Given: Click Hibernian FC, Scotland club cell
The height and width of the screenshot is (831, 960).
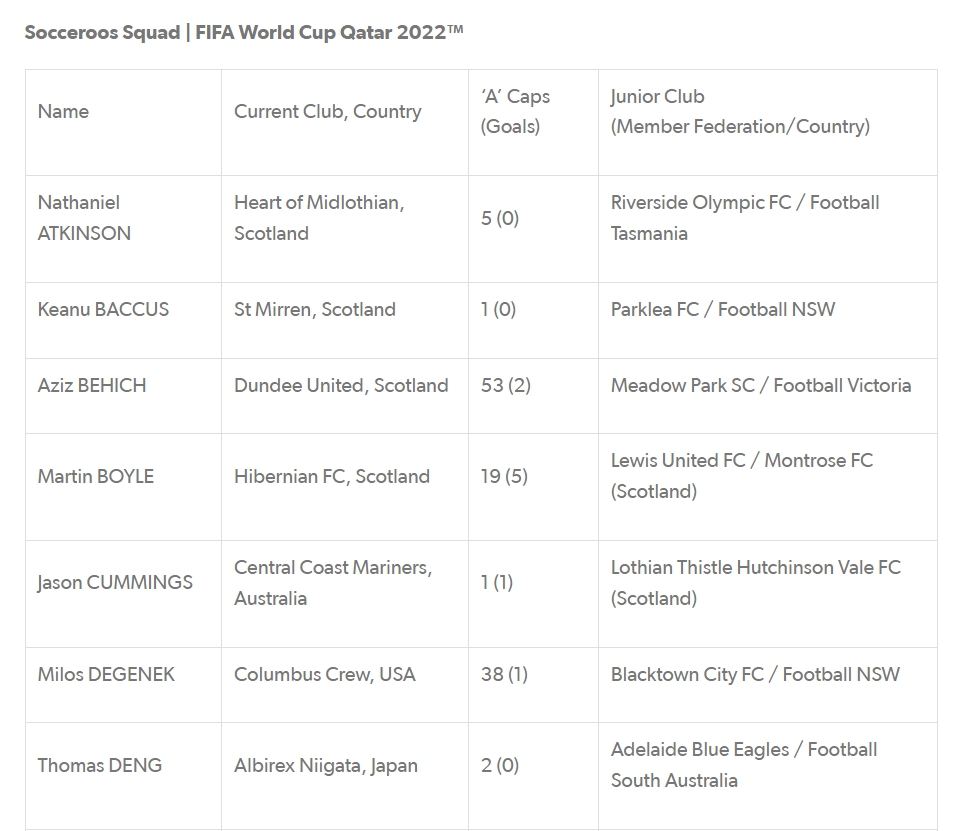Looking at the screenshot, I should [x=331, y=477].
